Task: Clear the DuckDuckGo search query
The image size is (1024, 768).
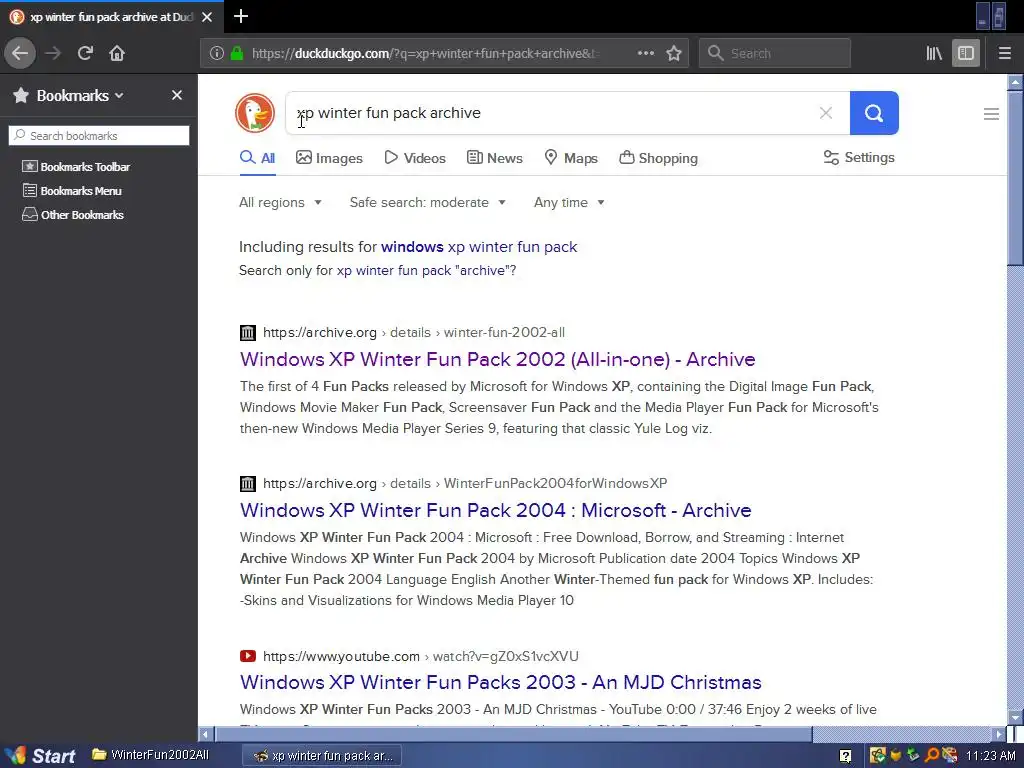Action: [x=825, y=113]
